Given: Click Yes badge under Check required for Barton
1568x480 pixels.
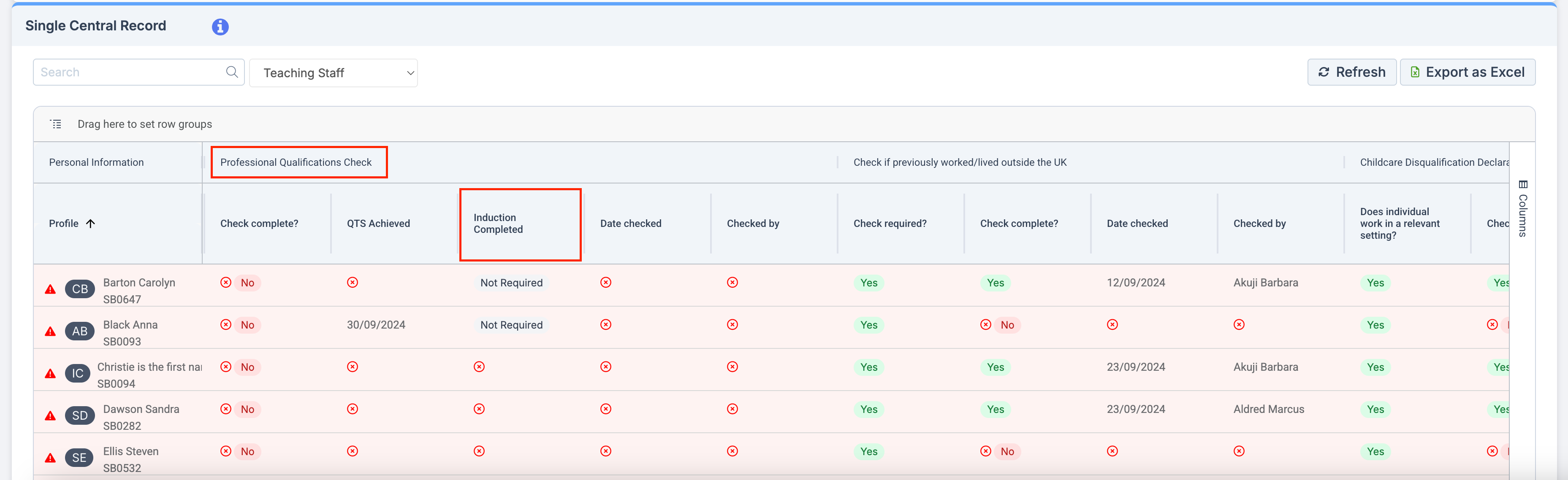Looking at the screenshot, I should tap(868, 283).
